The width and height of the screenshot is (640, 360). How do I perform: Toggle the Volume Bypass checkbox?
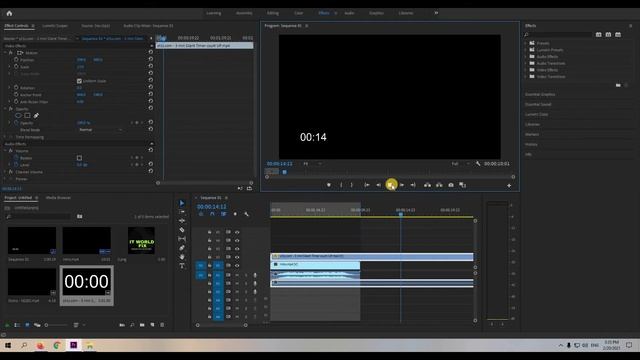coord(79,158)
